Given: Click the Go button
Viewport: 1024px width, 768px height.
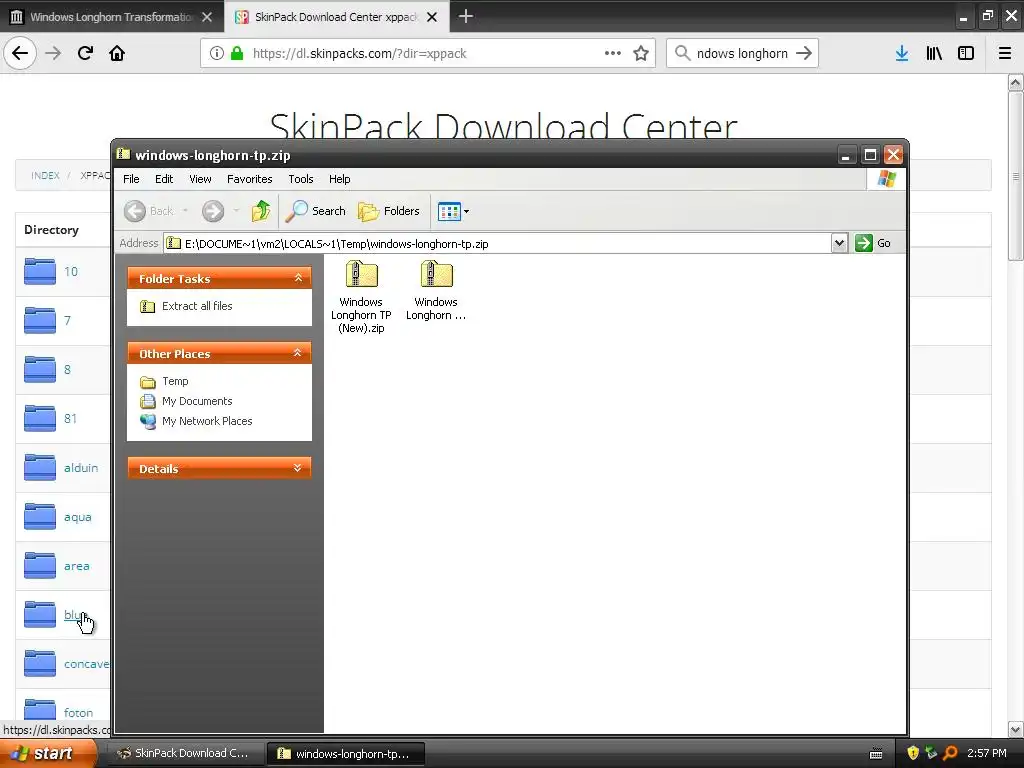Looking at the screenshot, I should tap(873, 243).
